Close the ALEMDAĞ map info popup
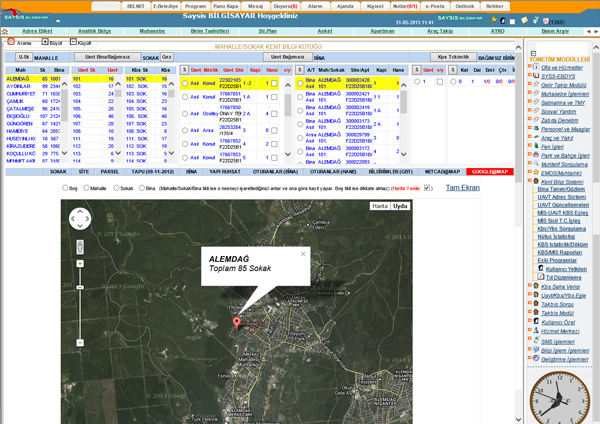 (x=303, y=254)
